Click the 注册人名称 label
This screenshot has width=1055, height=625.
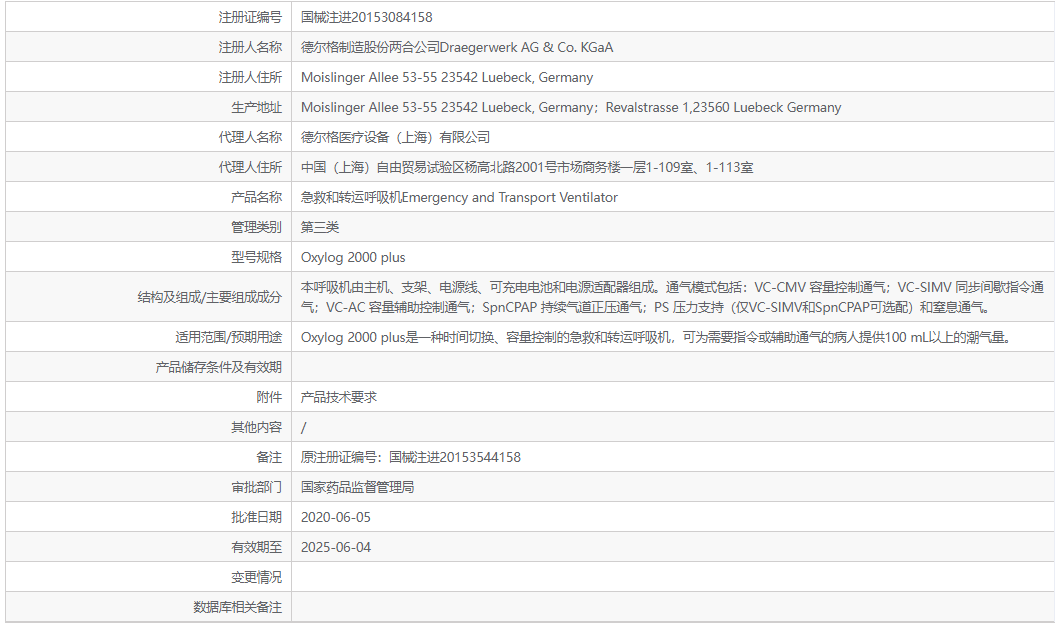coord(250,47)
